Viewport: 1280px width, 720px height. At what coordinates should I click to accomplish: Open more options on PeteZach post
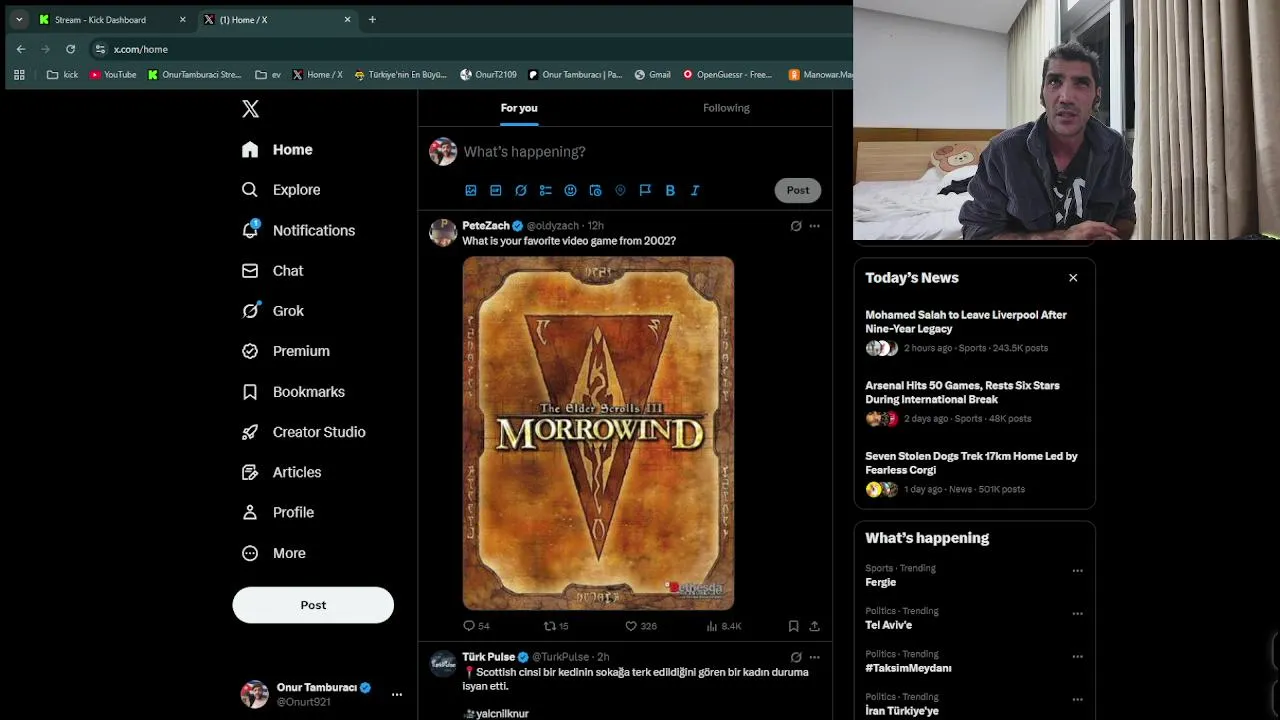click(x=814, y=226)
